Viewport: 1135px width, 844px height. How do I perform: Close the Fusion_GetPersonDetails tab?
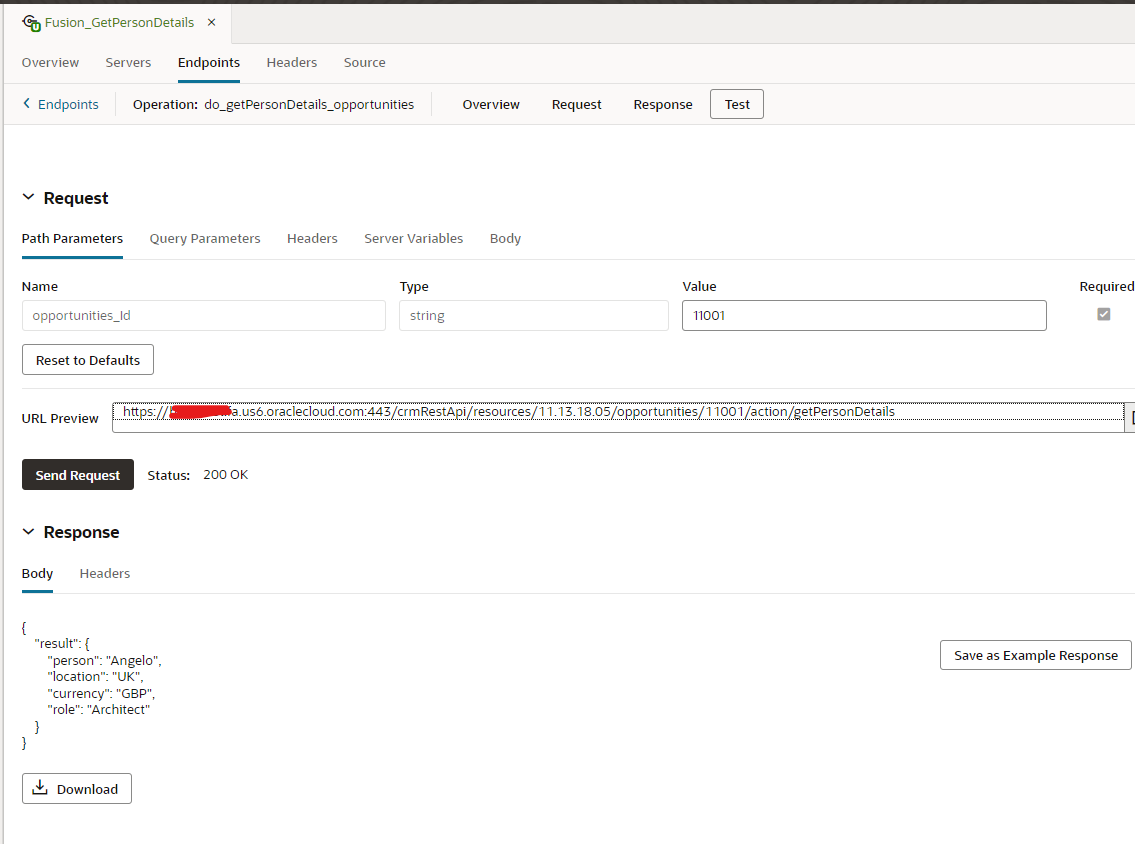211,22
